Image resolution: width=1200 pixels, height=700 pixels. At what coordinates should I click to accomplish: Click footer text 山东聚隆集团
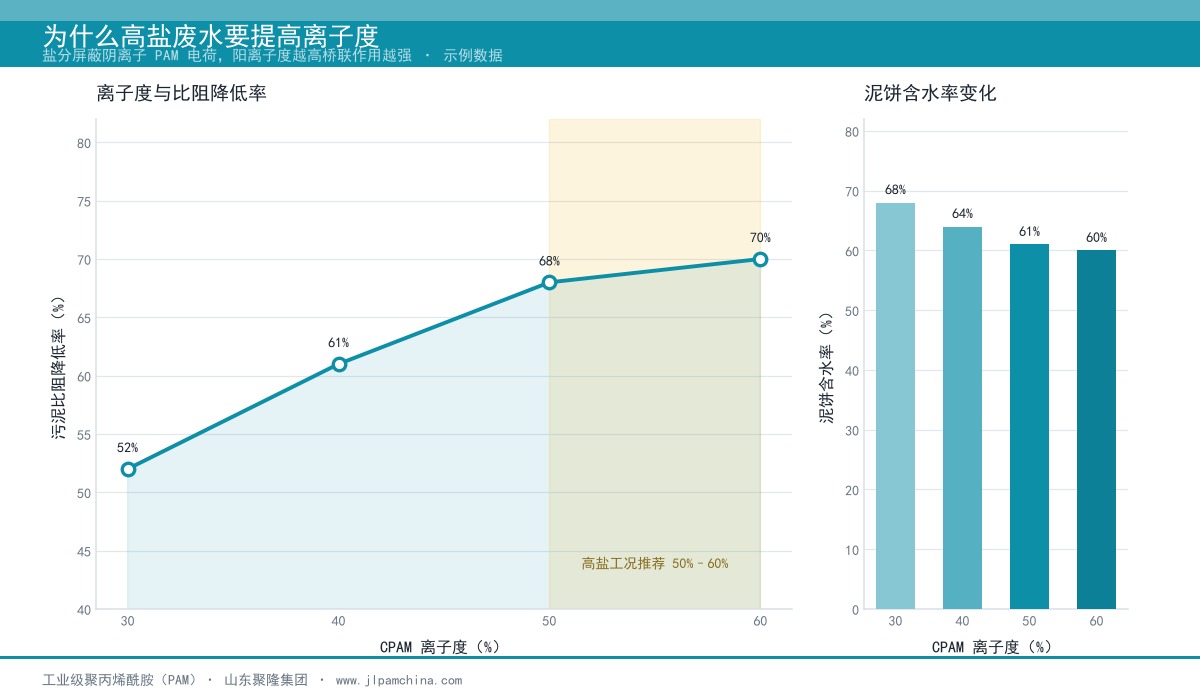266,680
